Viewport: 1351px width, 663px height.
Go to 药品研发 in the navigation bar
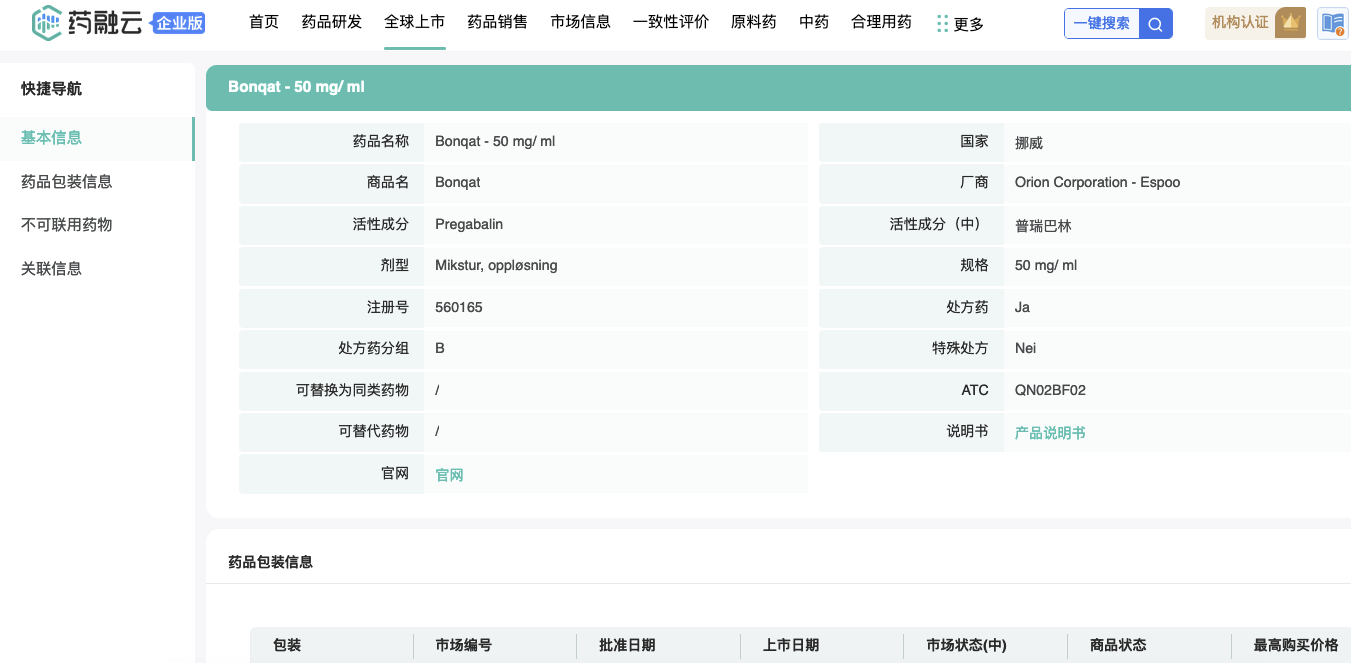click(x=332, y=22)
